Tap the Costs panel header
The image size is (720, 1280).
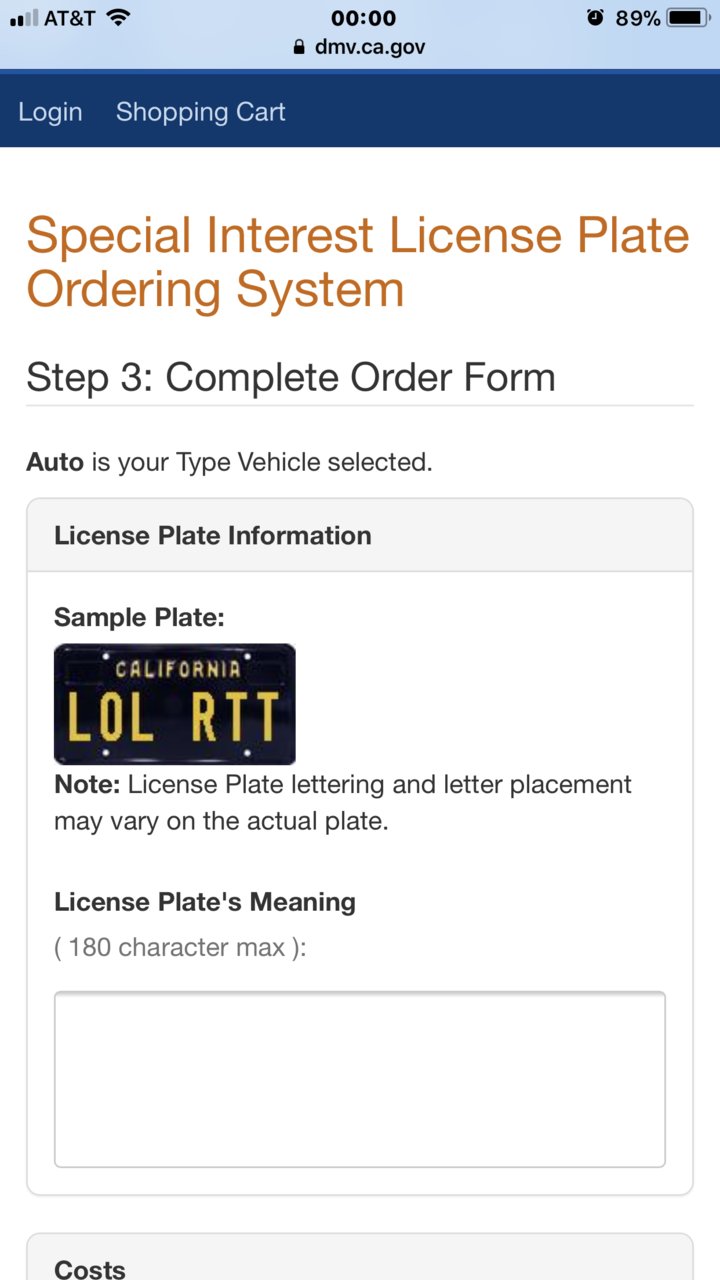pyautogui.click(x=360, y=1258)
